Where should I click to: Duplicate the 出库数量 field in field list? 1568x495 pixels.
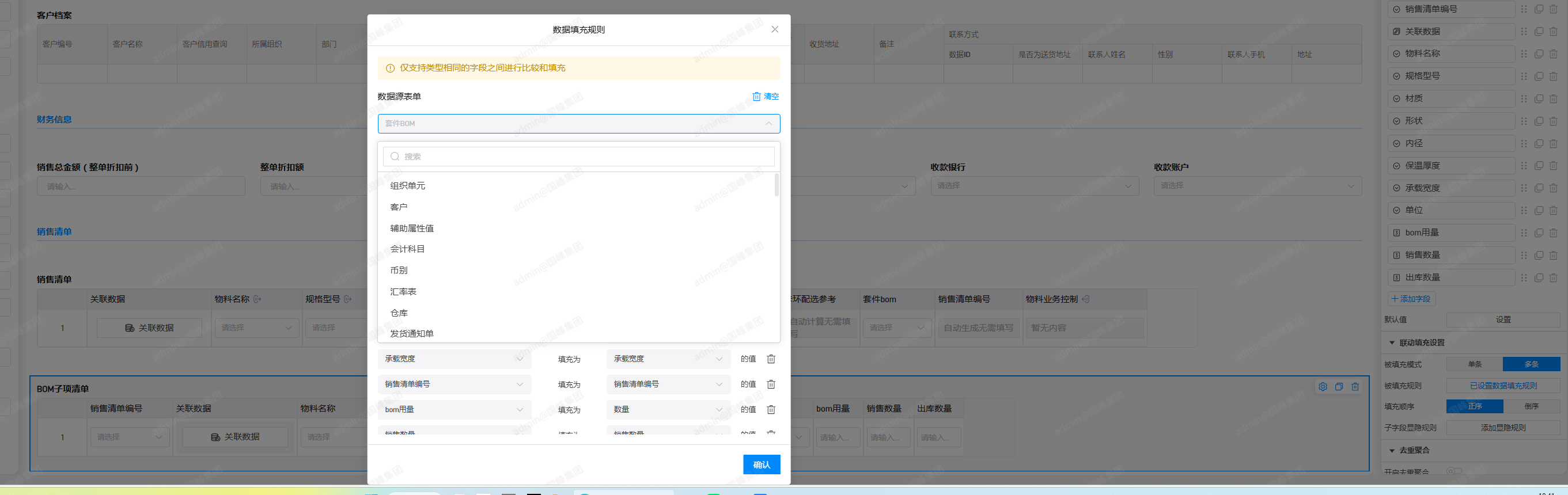coord(1539,277)
